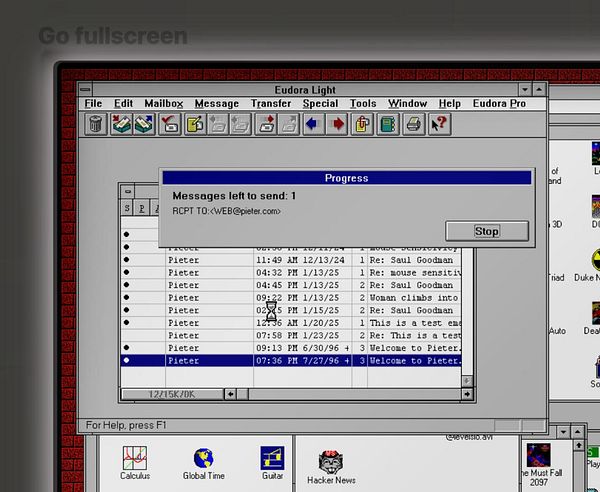
Task: Click the Print toolbar icon
Action: click(x=414, y=124)
